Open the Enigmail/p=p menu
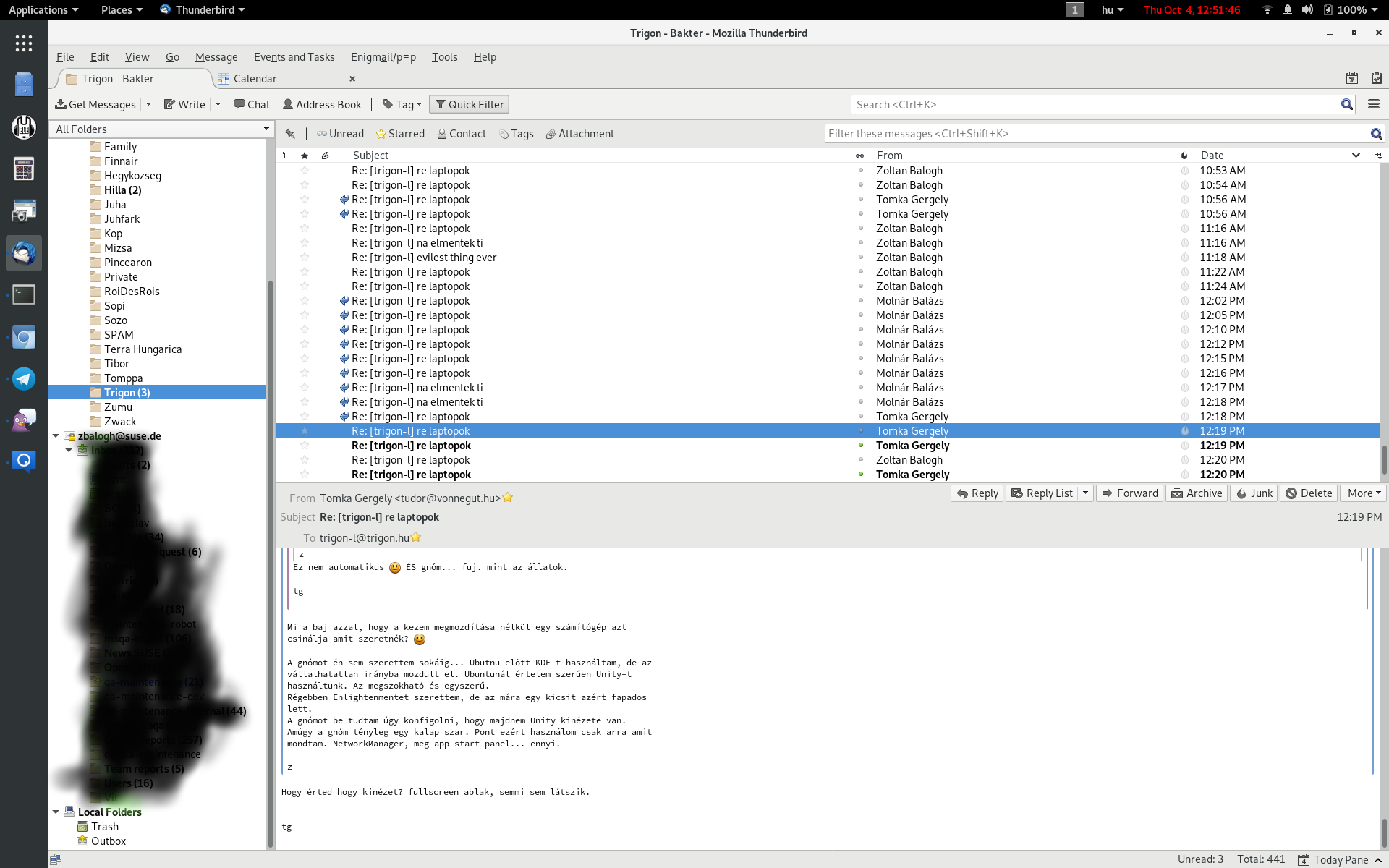This screenshot has width=1389, height=868. tap(383, 57)
